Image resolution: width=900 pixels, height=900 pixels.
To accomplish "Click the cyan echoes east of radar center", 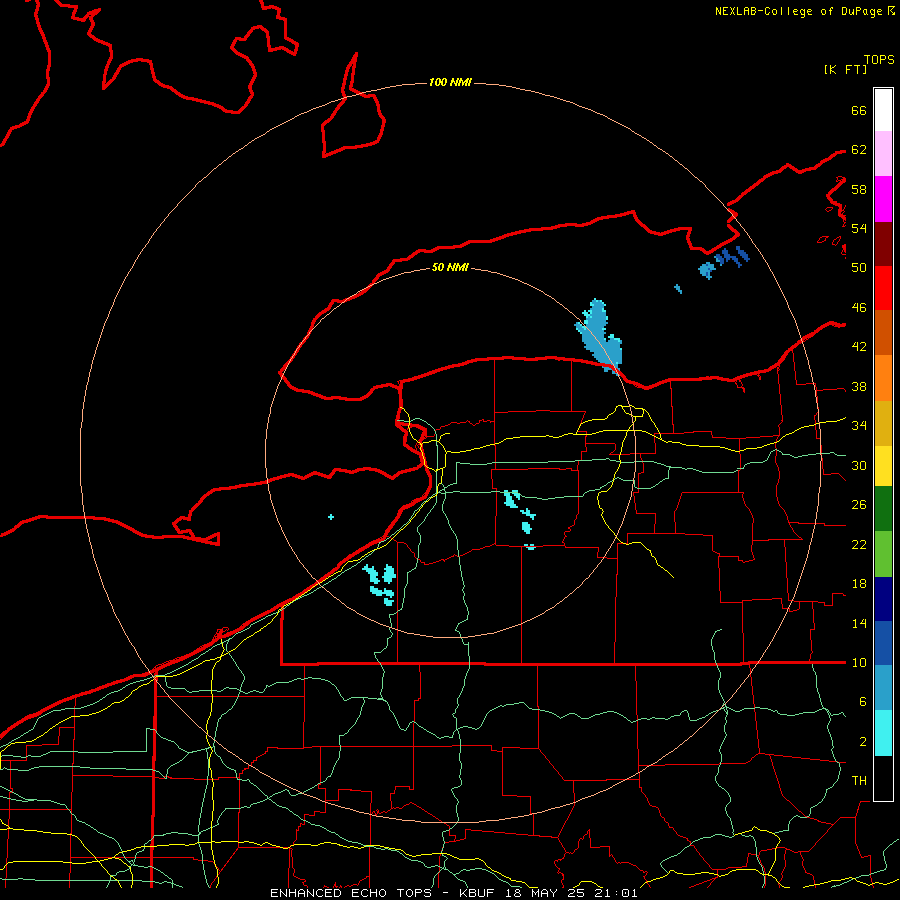I will [520, 517].
